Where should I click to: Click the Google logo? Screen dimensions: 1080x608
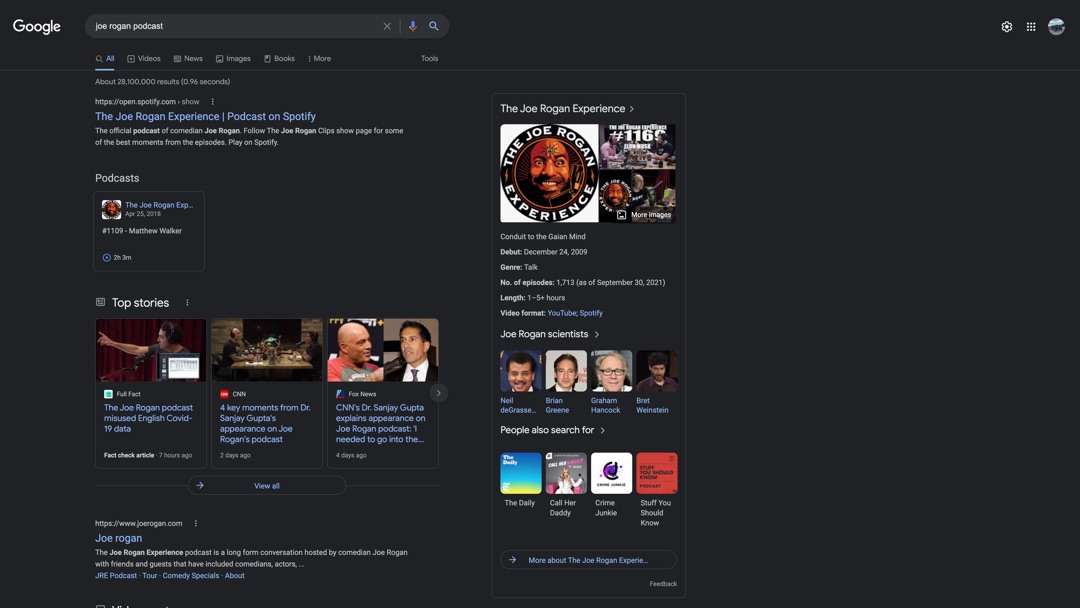(37, 26)
